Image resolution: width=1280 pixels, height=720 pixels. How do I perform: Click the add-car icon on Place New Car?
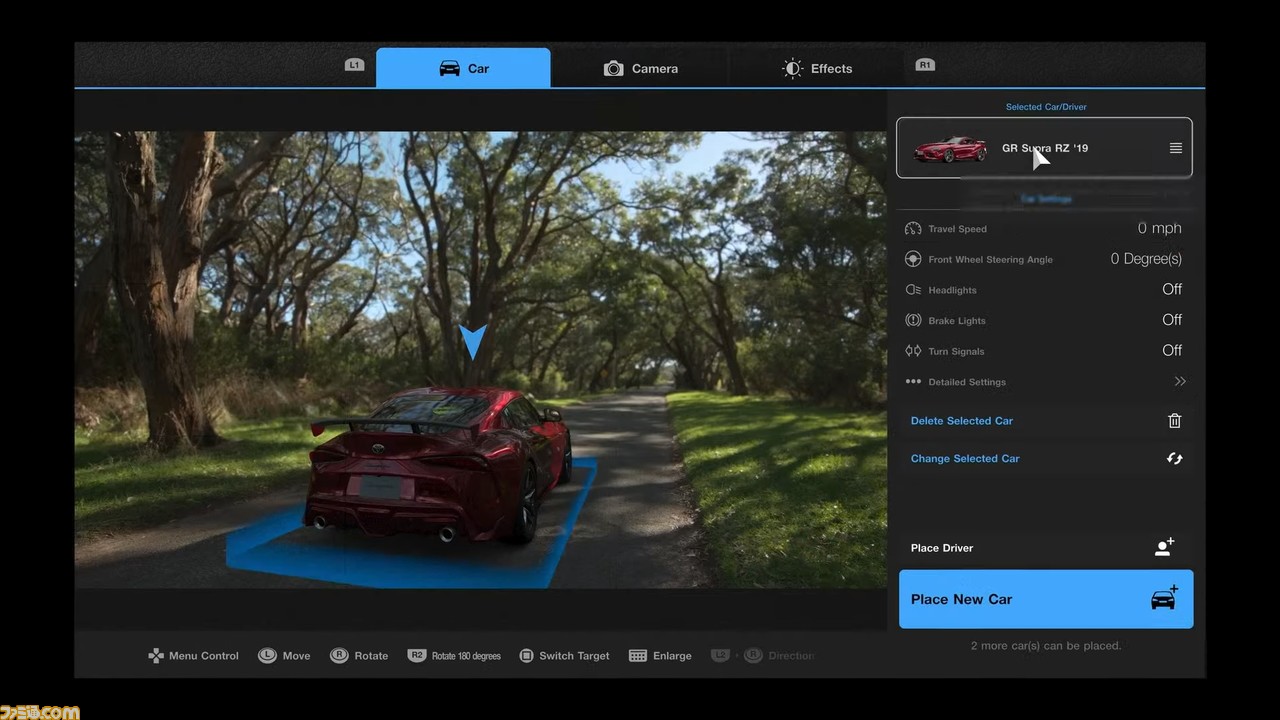(1165, 598)
